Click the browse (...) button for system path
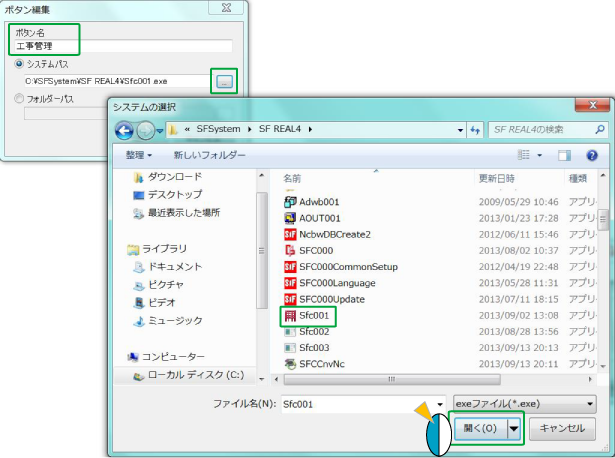This screenshot has width=615, height=458. click(x=224, y=82)
